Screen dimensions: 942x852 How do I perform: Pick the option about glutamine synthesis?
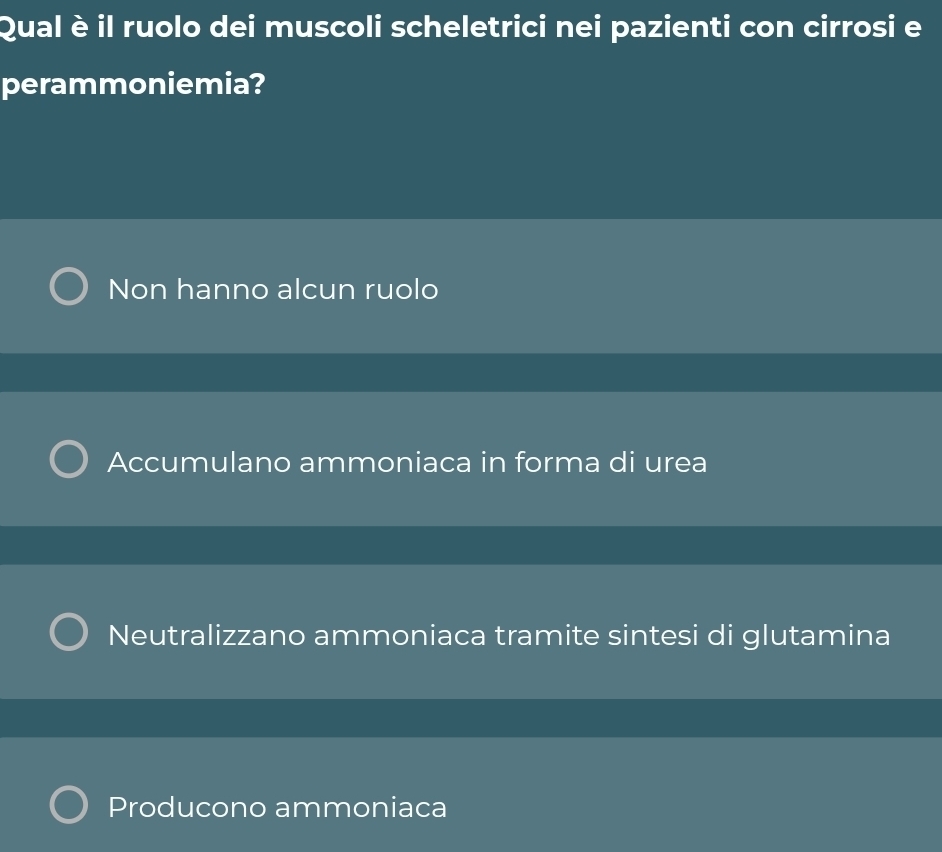(x=500, y=635)
